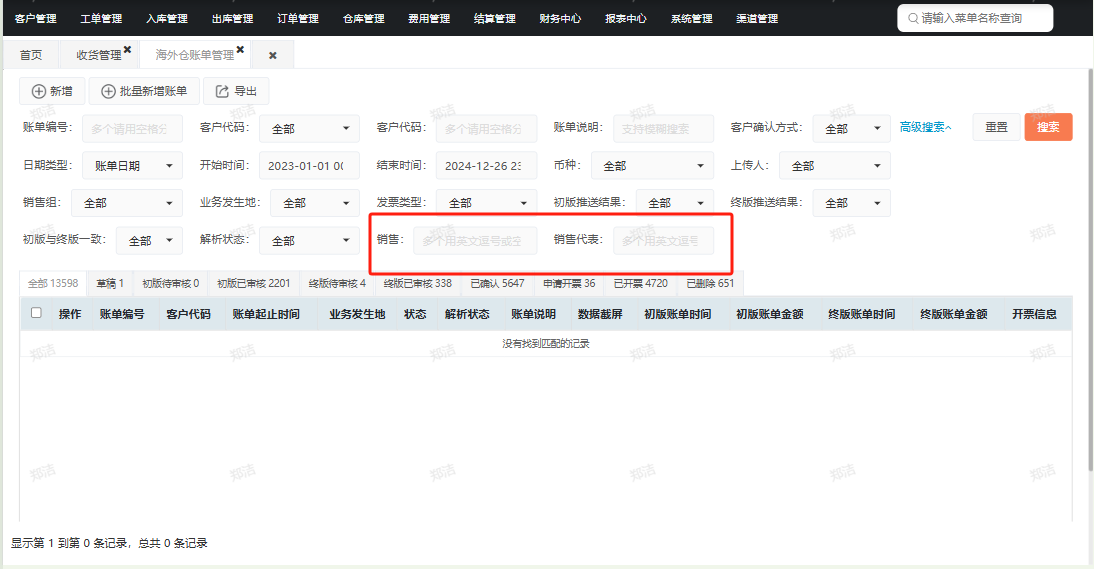
Task: Click 新增 to add a new bill
Action: pyautogui.click(x=52, y=91)
